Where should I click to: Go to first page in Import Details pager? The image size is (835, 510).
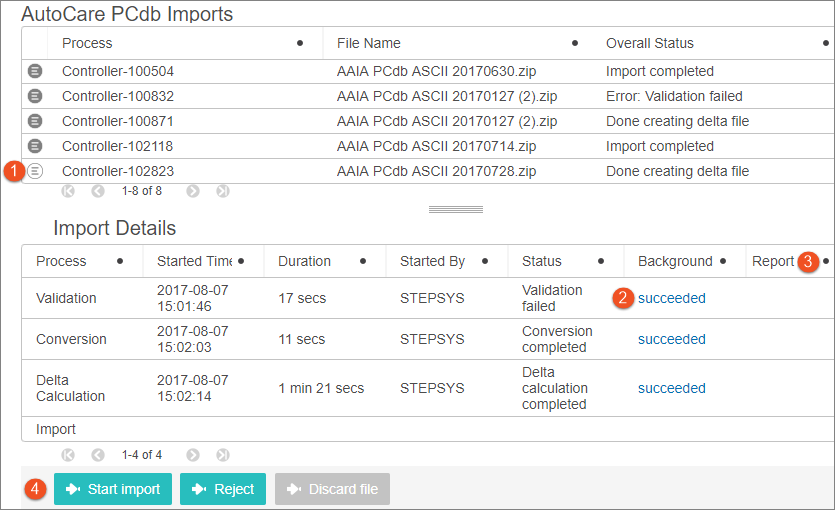click(x=68, y=455)
